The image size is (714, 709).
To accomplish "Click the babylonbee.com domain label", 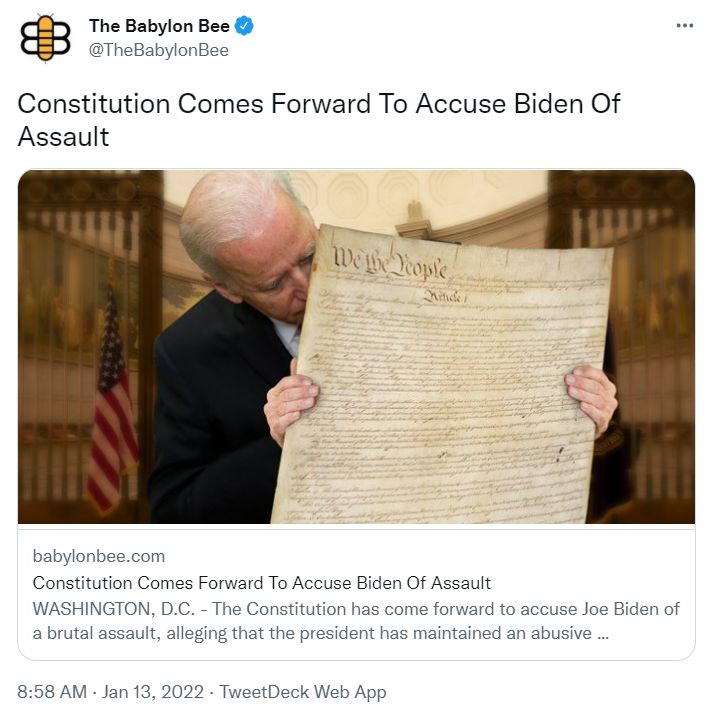I will (99, 556).
